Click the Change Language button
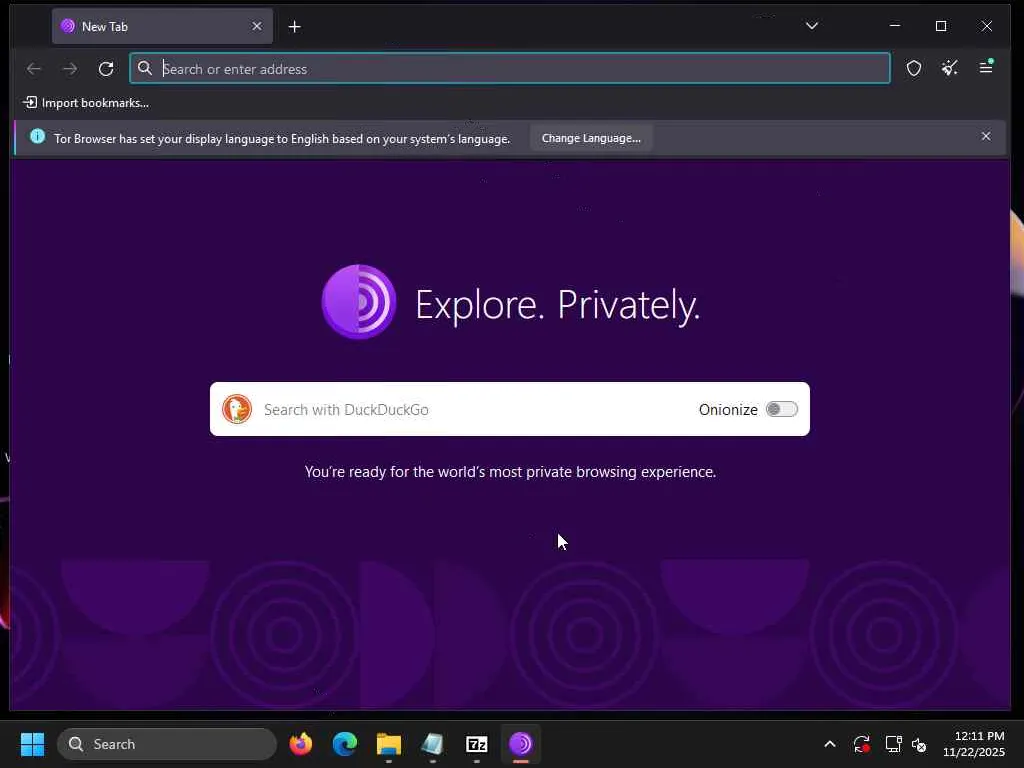Image resolution: width=1024 pixels, height=768 pixels. pos(591,138)
